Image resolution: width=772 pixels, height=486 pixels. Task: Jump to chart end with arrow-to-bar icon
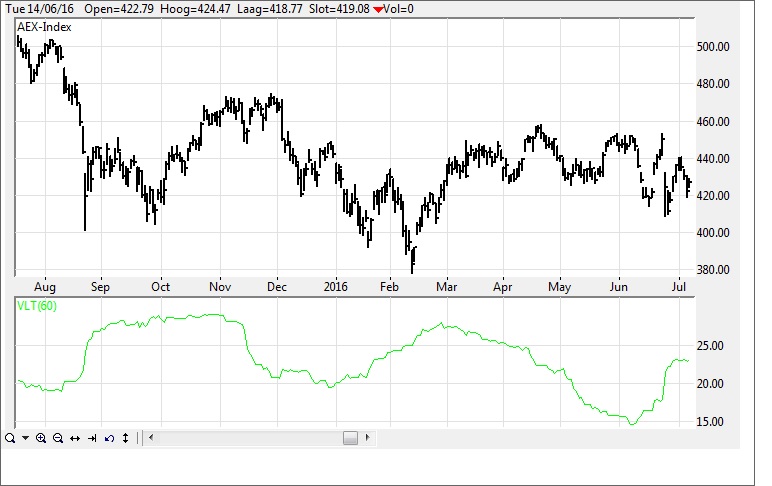tap(92, 438)
